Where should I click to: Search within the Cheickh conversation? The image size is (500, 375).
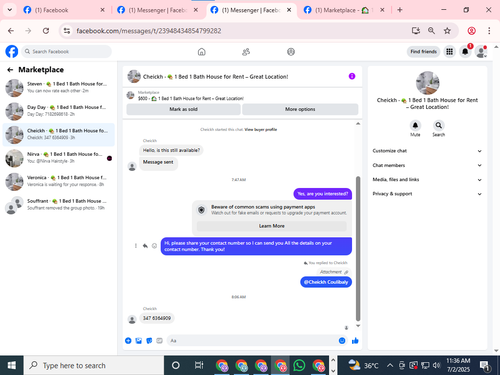pyautogui.click(x=439, y=125)
